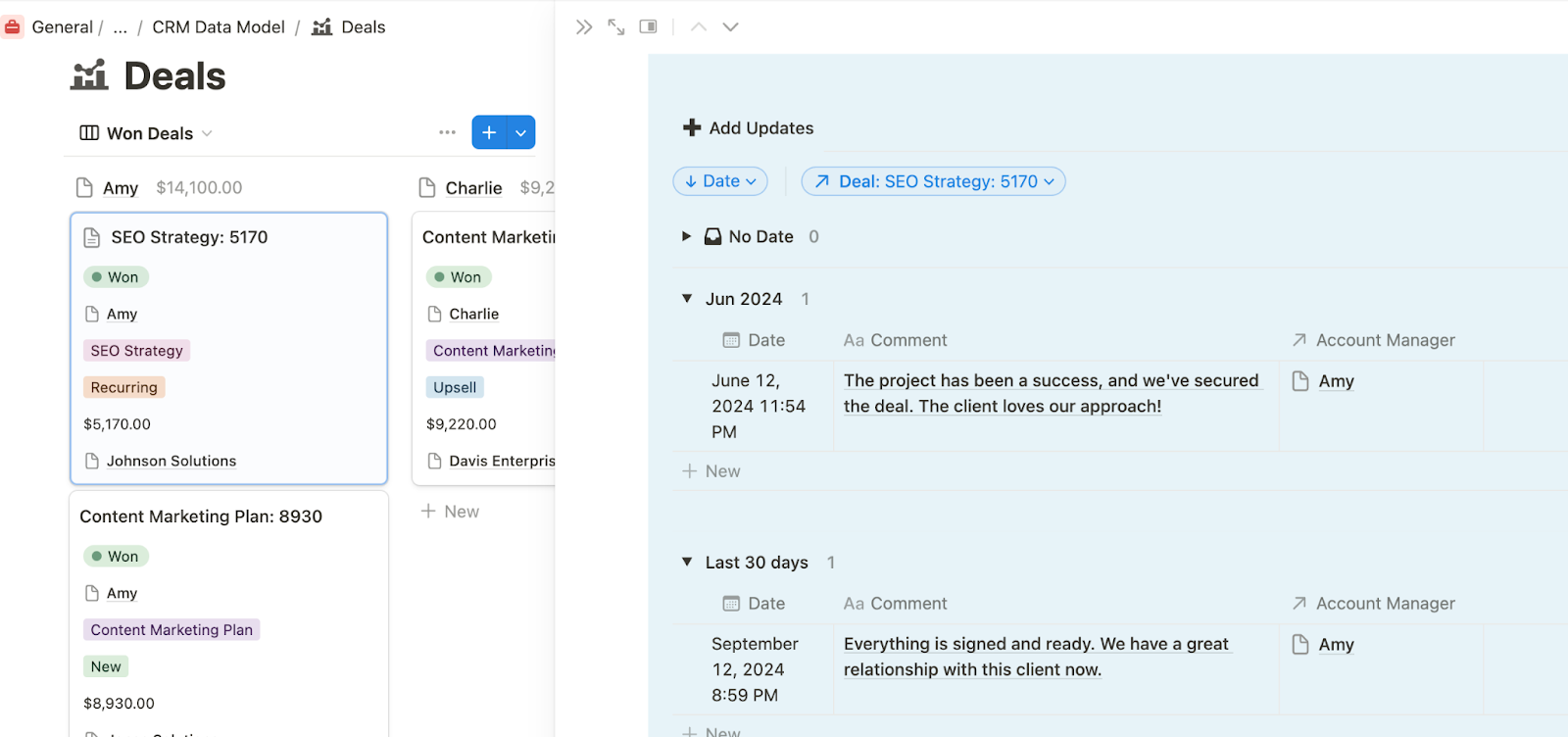Open the Content Marketing Plan: 8930 card

point(201,516)
